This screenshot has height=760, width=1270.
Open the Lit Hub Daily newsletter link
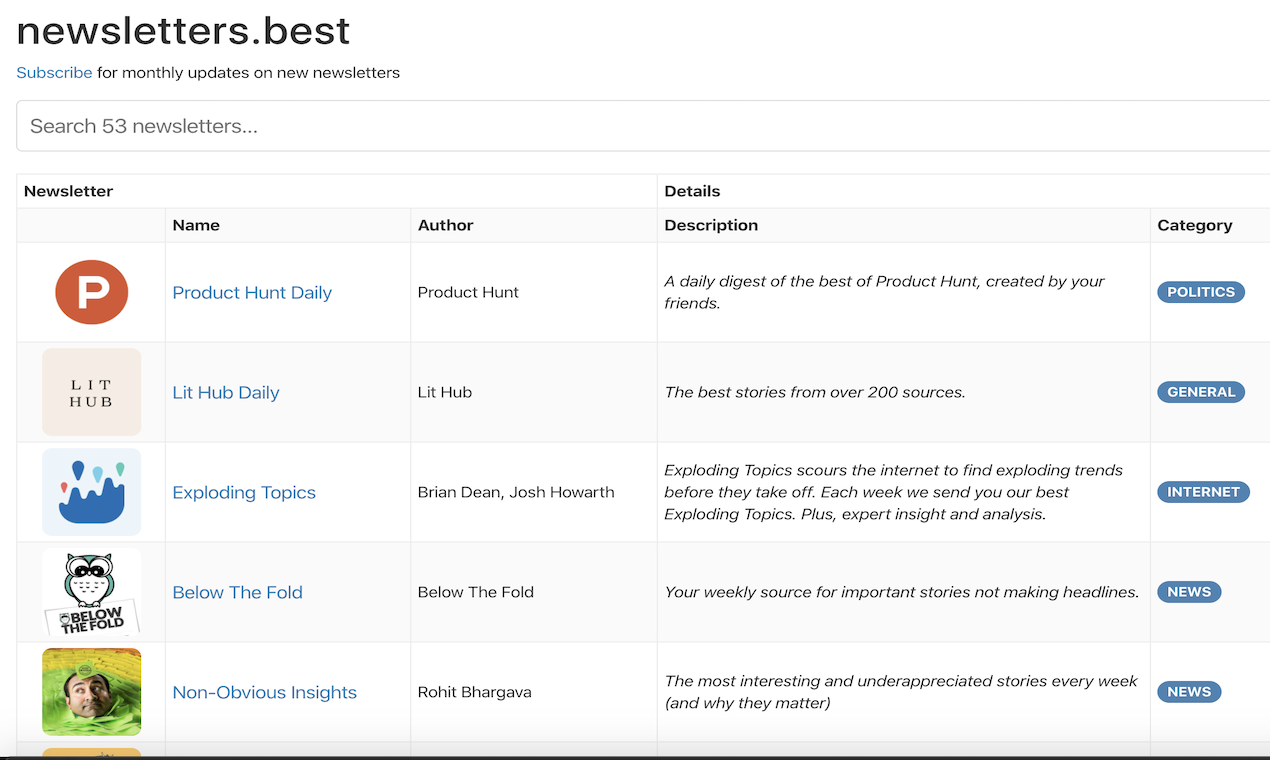click(x=225, y=392)
